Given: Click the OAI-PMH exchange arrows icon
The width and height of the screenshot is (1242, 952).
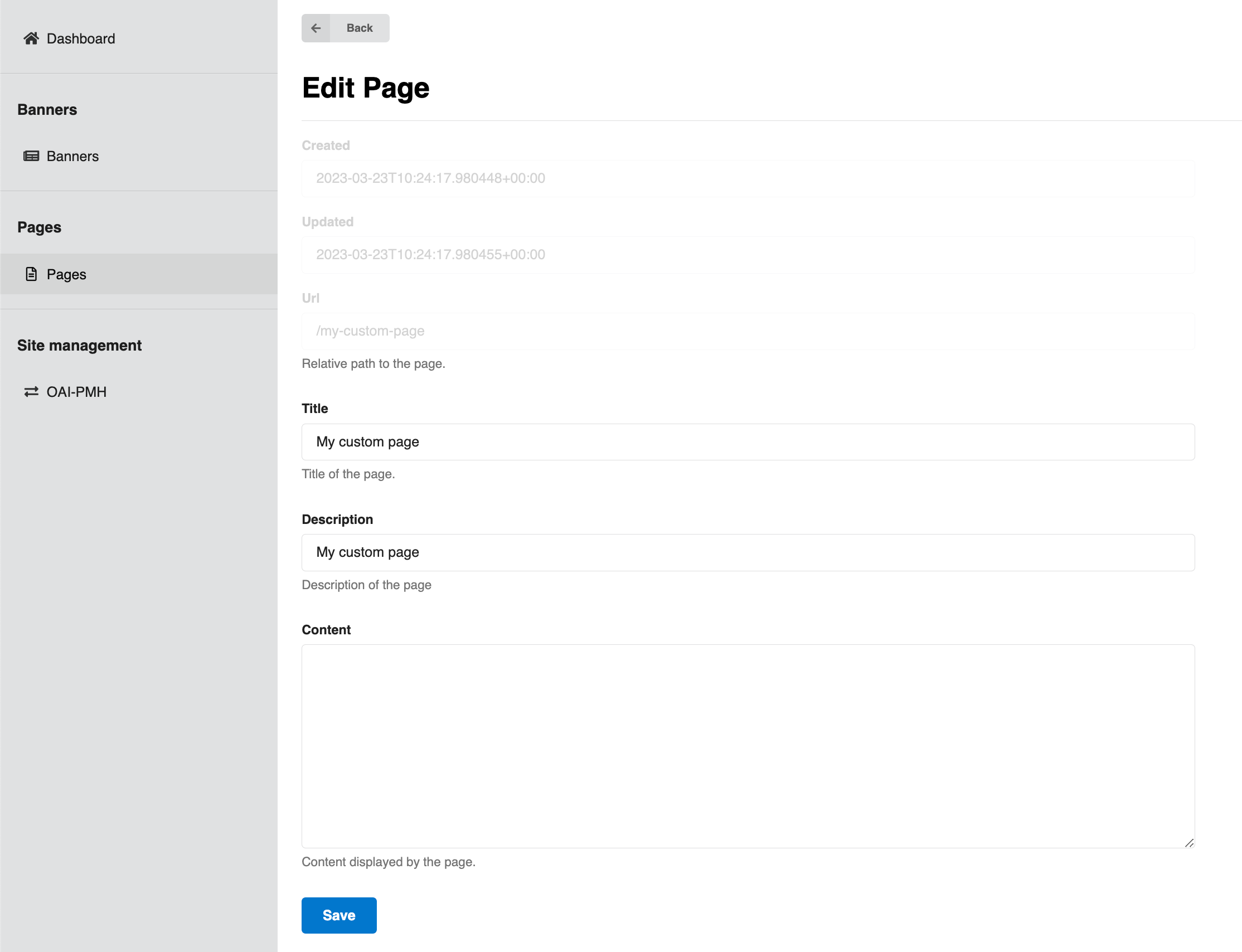Looking at the screenshot, I should 31,392.
